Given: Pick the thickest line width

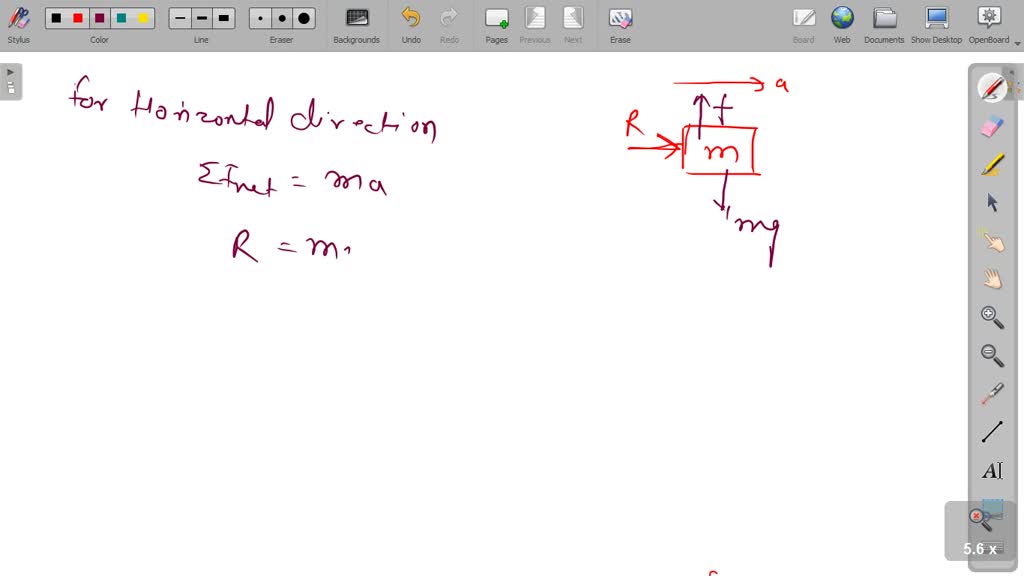Looking at the screenshot, I should tap(223, 18).
